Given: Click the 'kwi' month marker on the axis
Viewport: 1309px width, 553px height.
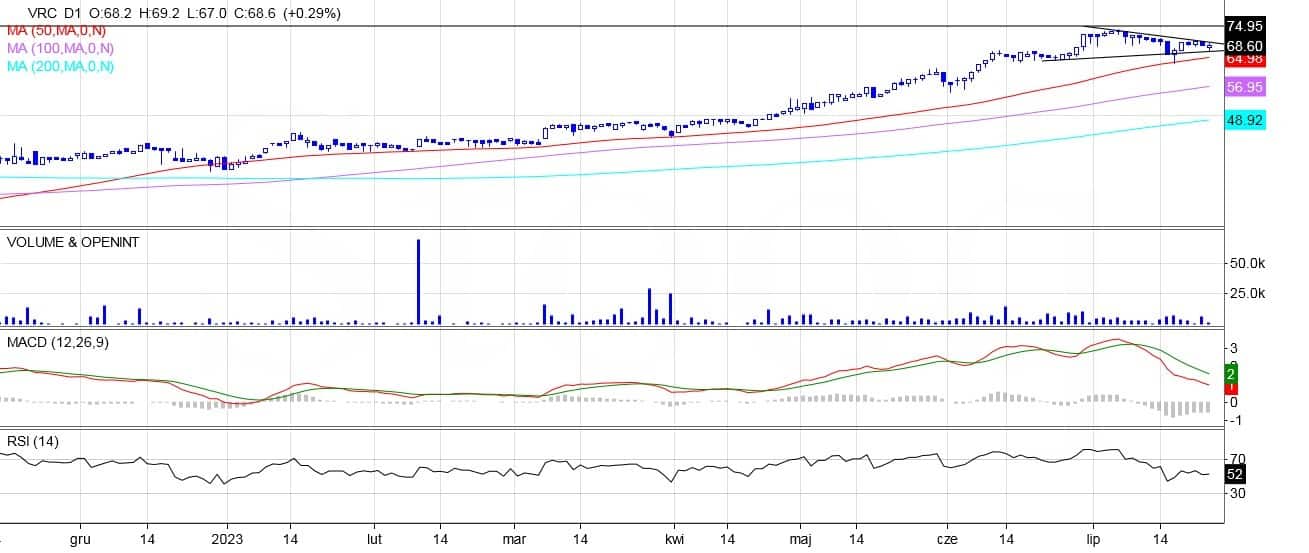Looking at the screenshot, I should tap(675, 538).
